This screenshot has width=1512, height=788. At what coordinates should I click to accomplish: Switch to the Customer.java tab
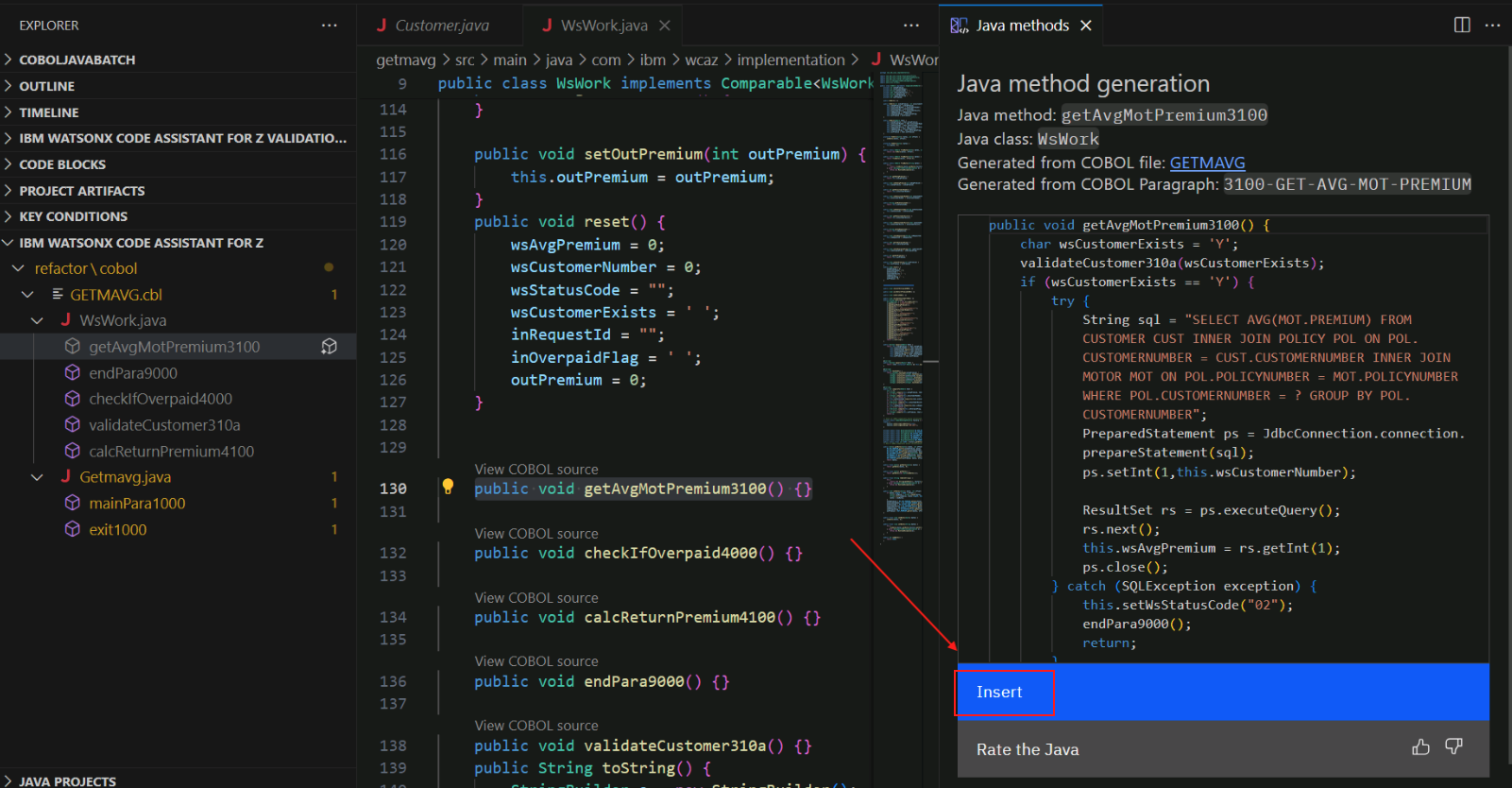pos(441,26)
